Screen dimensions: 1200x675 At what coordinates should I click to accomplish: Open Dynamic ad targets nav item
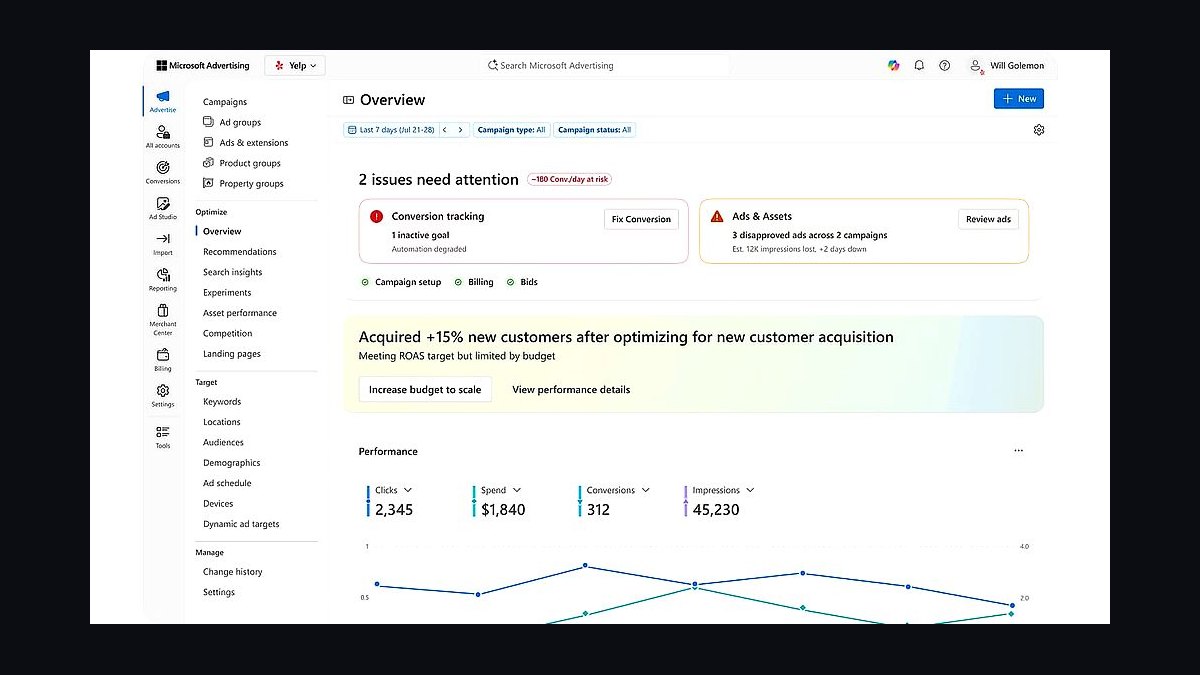coord(241,524)
